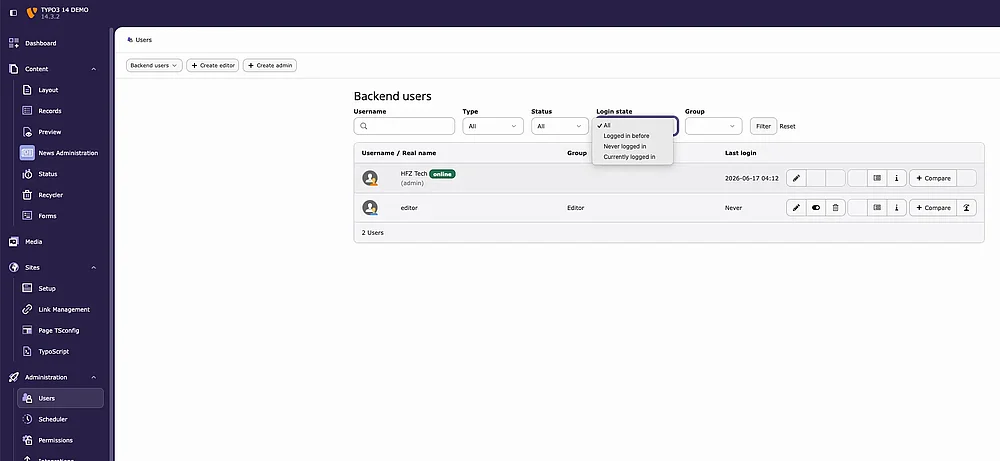
Task: Click the '2 Users' count text
Action: click(372, 233)
